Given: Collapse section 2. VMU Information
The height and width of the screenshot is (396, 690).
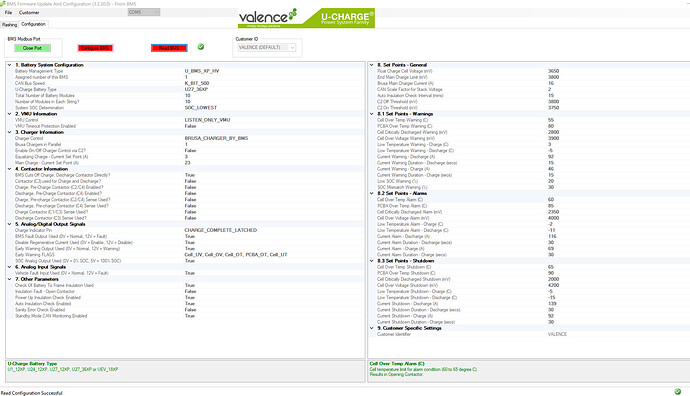Looking at the screenshot, I should (x=10, y=114).
